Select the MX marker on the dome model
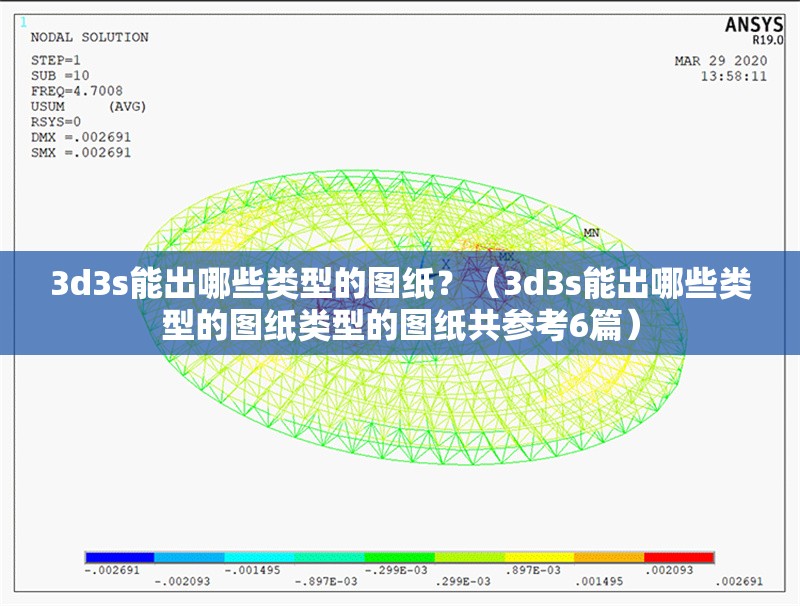This screenshot has height=606, width=800. (506, 255)
